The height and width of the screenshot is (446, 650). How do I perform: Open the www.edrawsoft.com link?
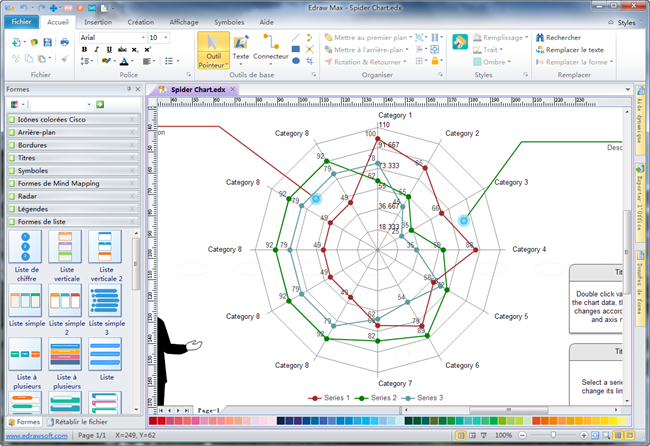pos(35,436)
